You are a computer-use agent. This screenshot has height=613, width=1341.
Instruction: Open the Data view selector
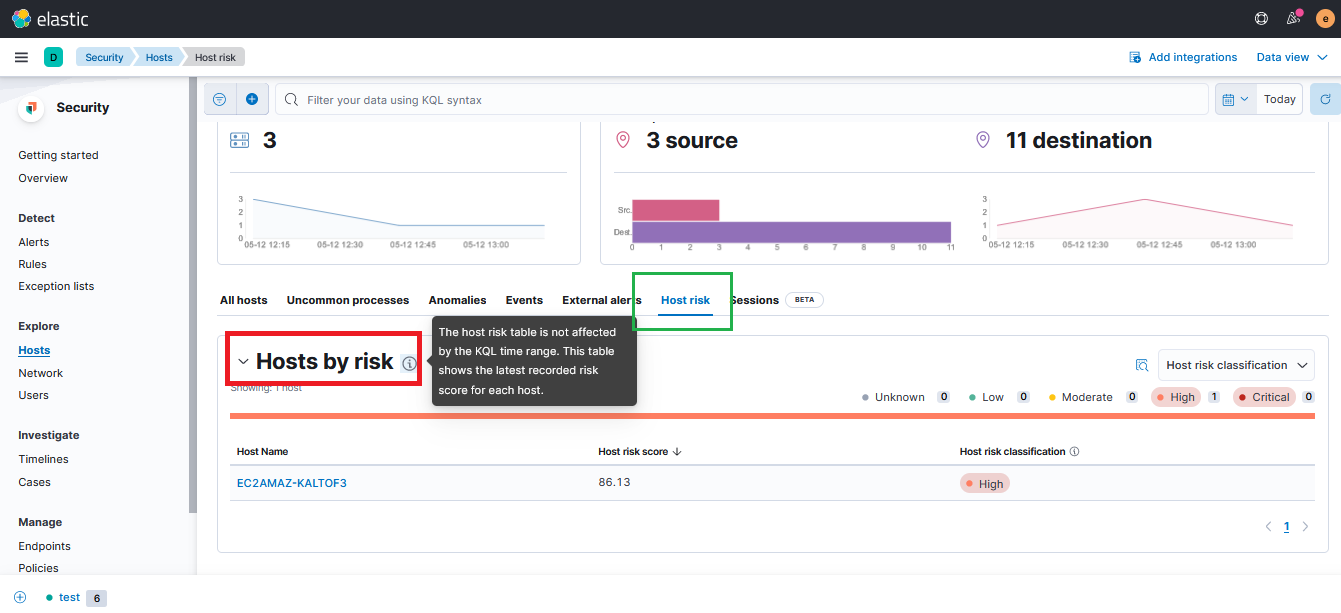point(1291,57)
